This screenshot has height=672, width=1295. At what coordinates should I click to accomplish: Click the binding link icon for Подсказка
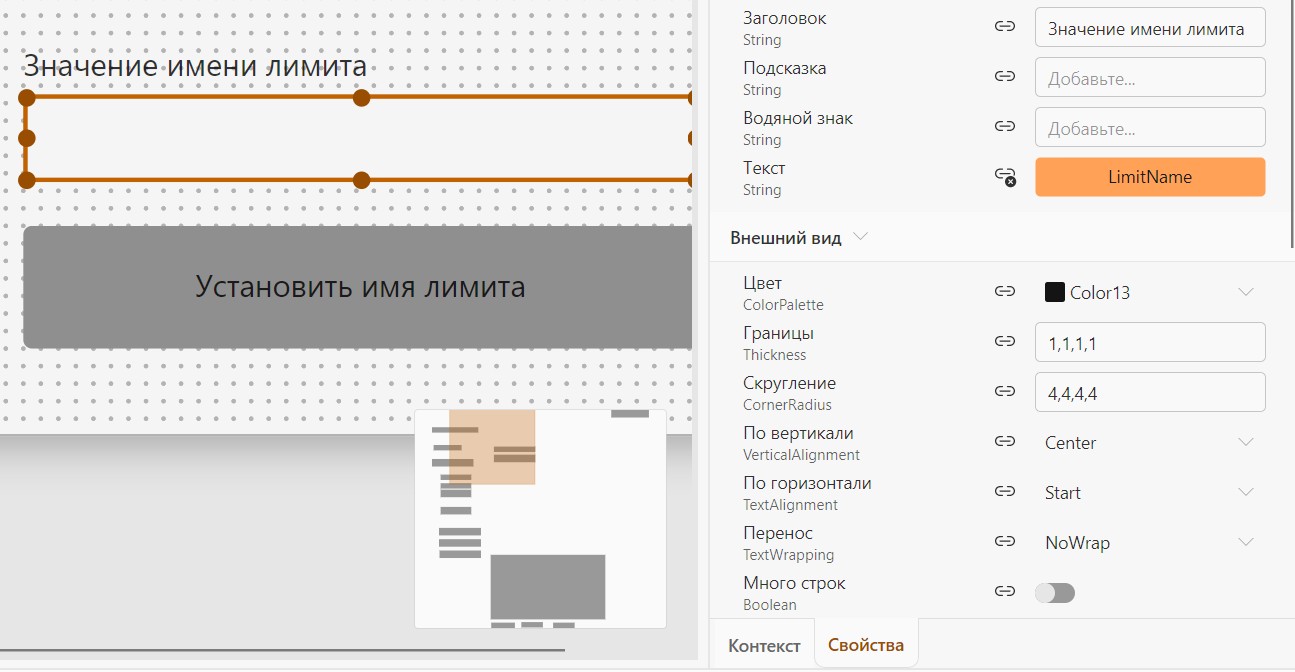(1005, 77)
